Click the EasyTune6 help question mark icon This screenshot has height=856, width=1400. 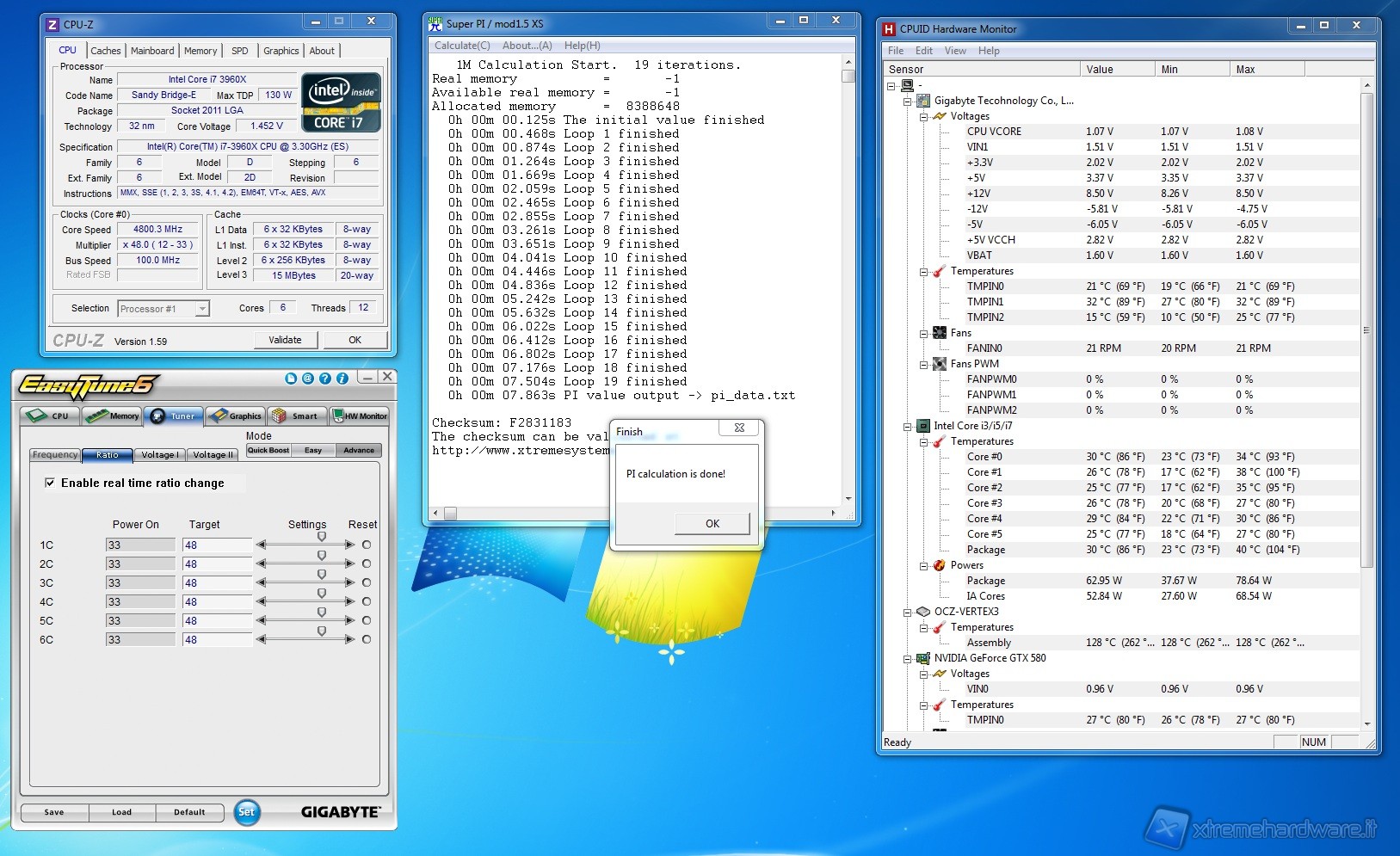325,379
